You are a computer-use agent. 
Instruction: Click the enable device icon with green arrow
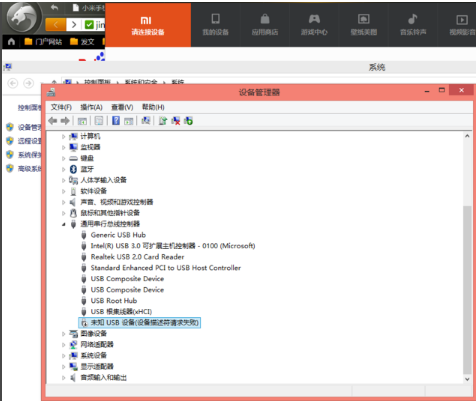pyautogui.click(x=188, y=121)
